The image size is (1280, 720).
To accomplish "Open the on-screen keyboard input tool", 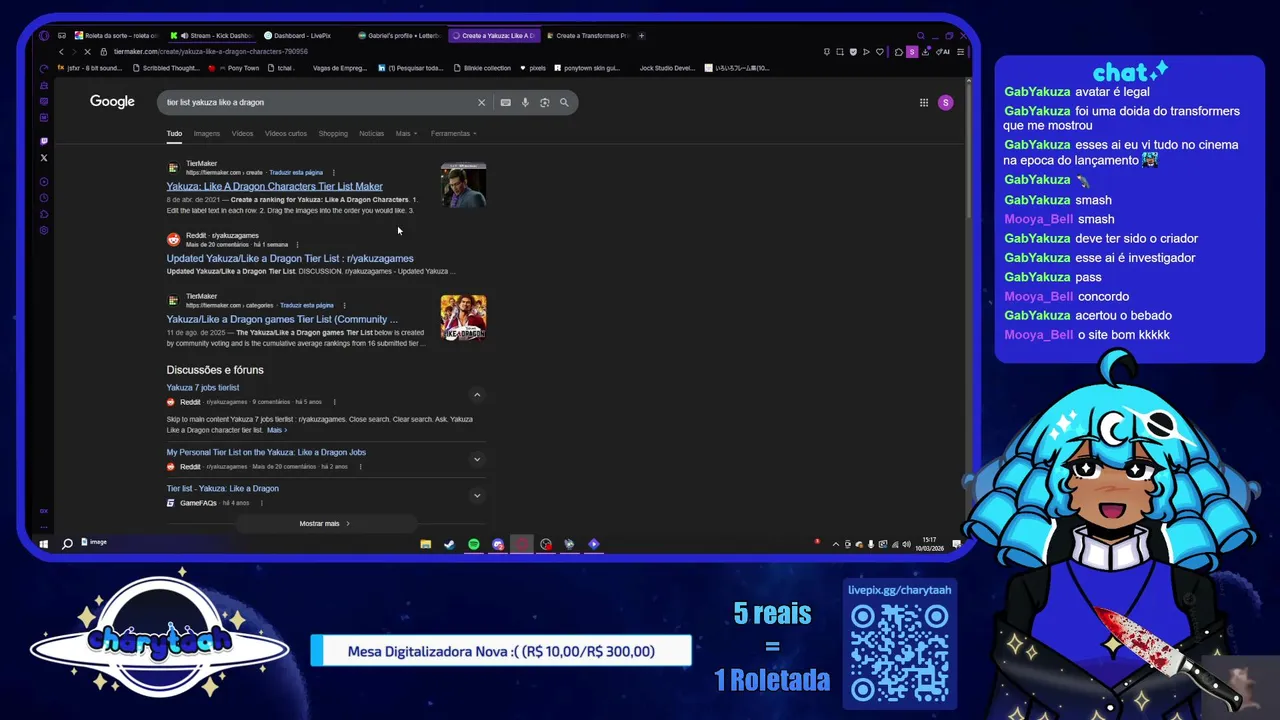I will [505, 102].
